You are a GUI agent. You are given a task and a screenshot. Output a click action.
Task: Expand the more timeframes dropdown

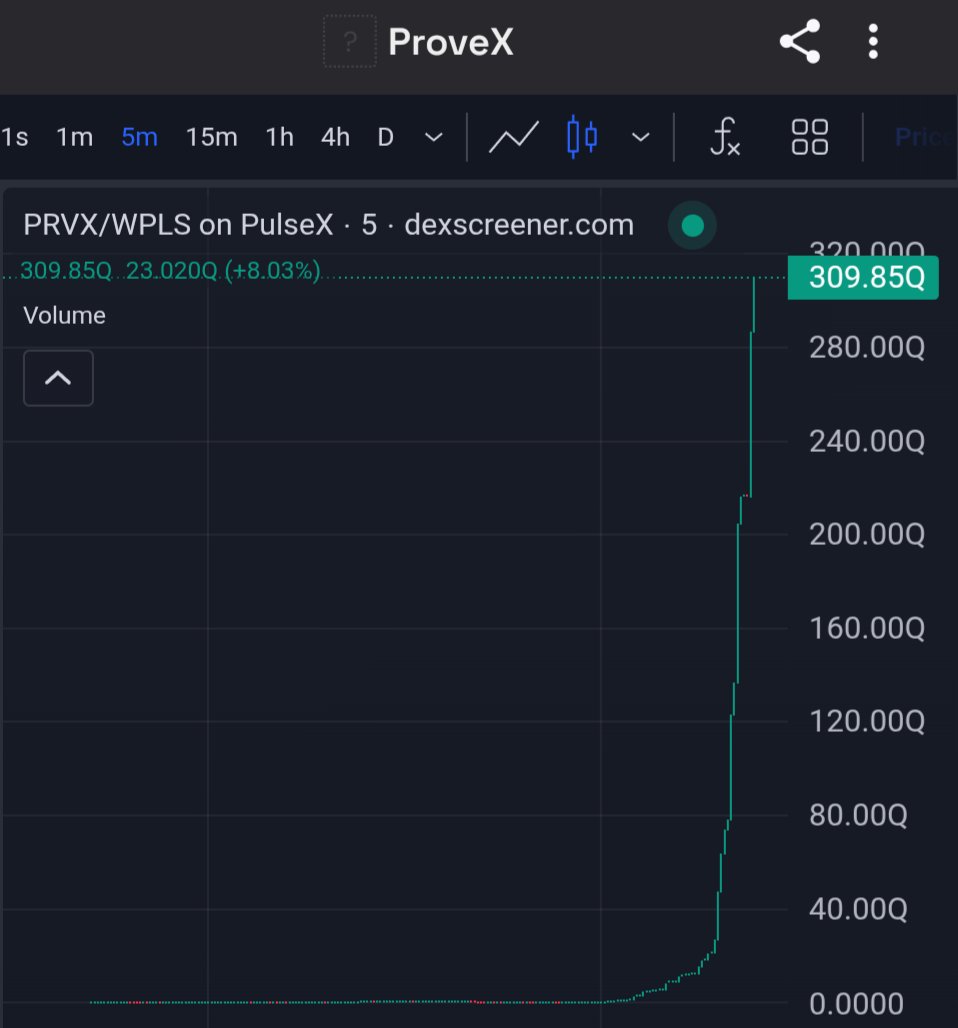[x=433, y=138]
